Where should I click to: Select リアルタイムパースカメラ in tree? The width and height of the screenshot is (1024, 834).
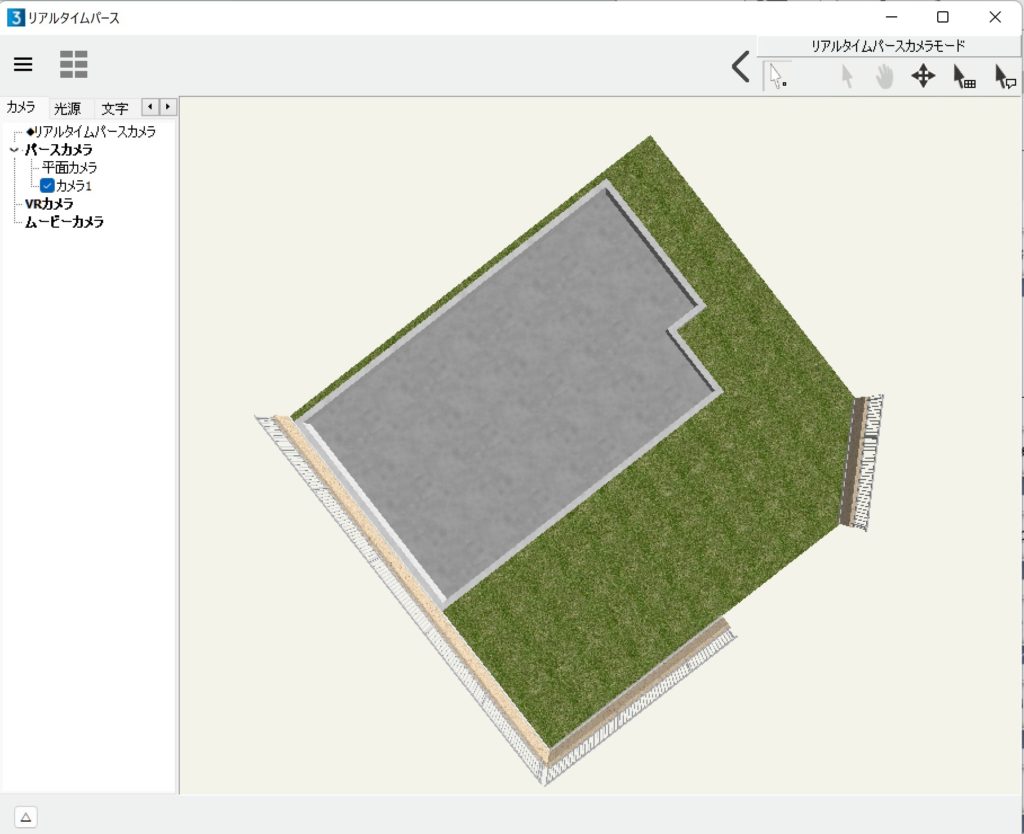coord(94,132)
